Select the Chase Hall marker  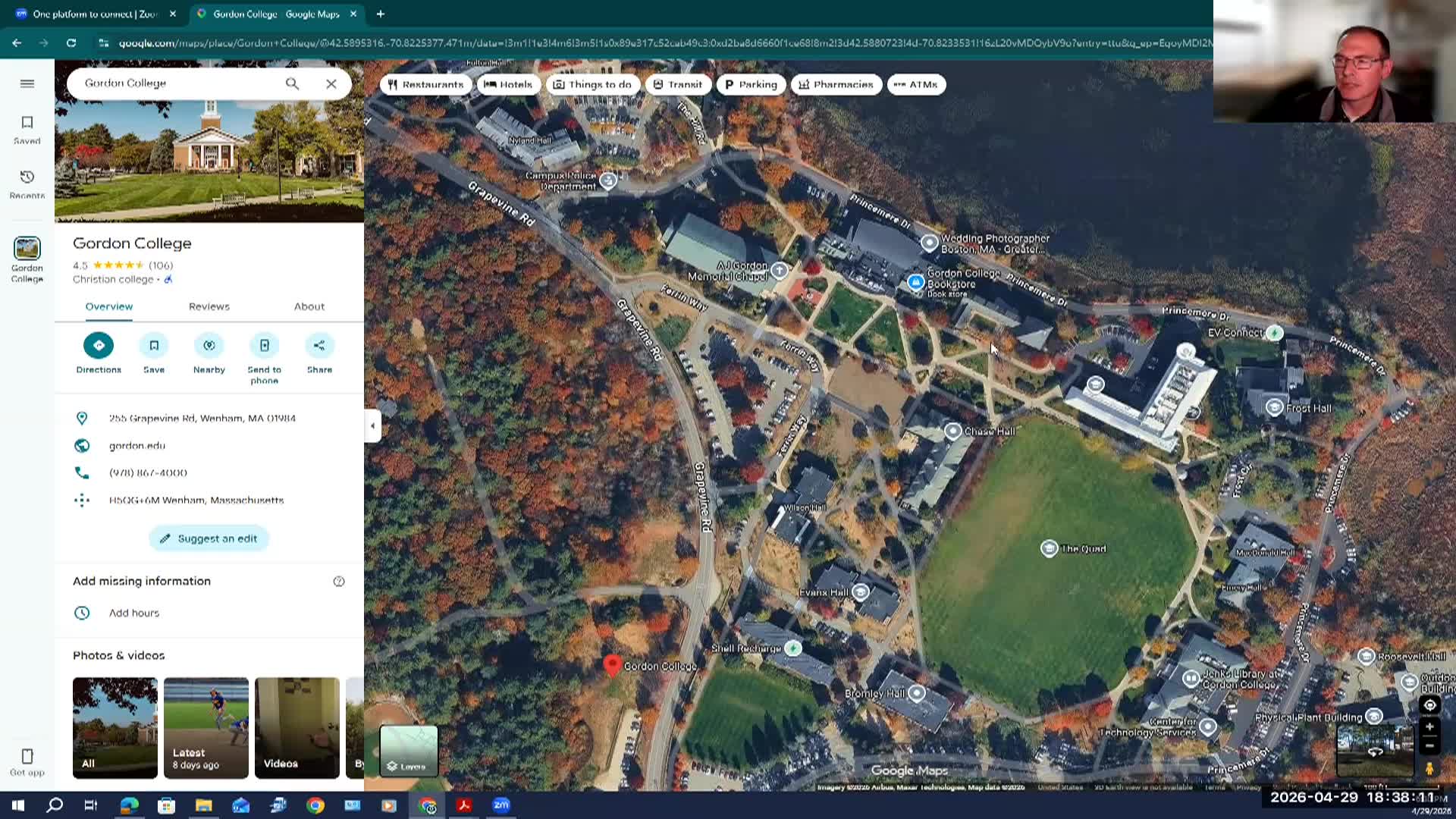tap(953, 431)
